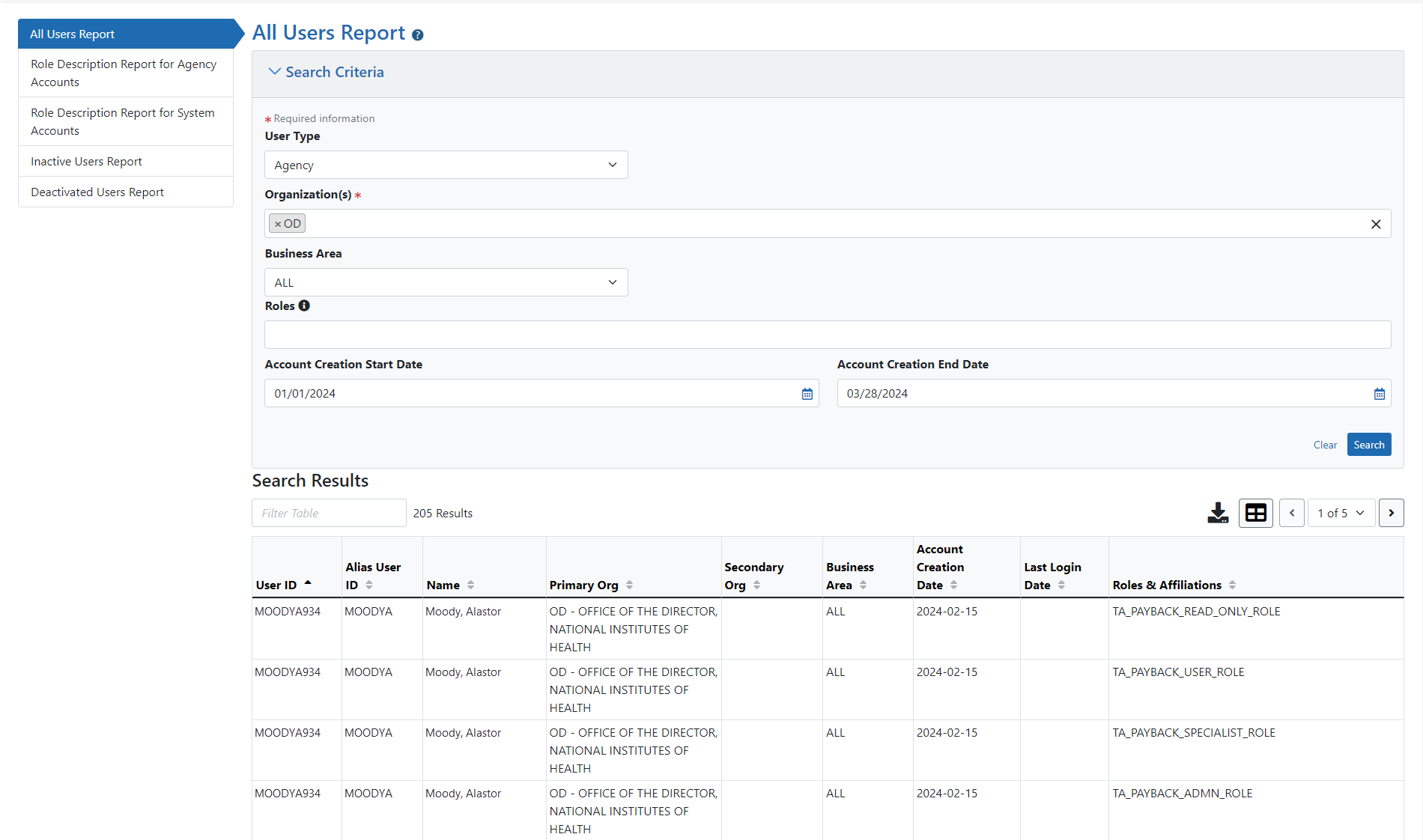Open Role Description Report for System Accounts
Viewport: 1423px width, 840px height.
(x=126, y=121)
